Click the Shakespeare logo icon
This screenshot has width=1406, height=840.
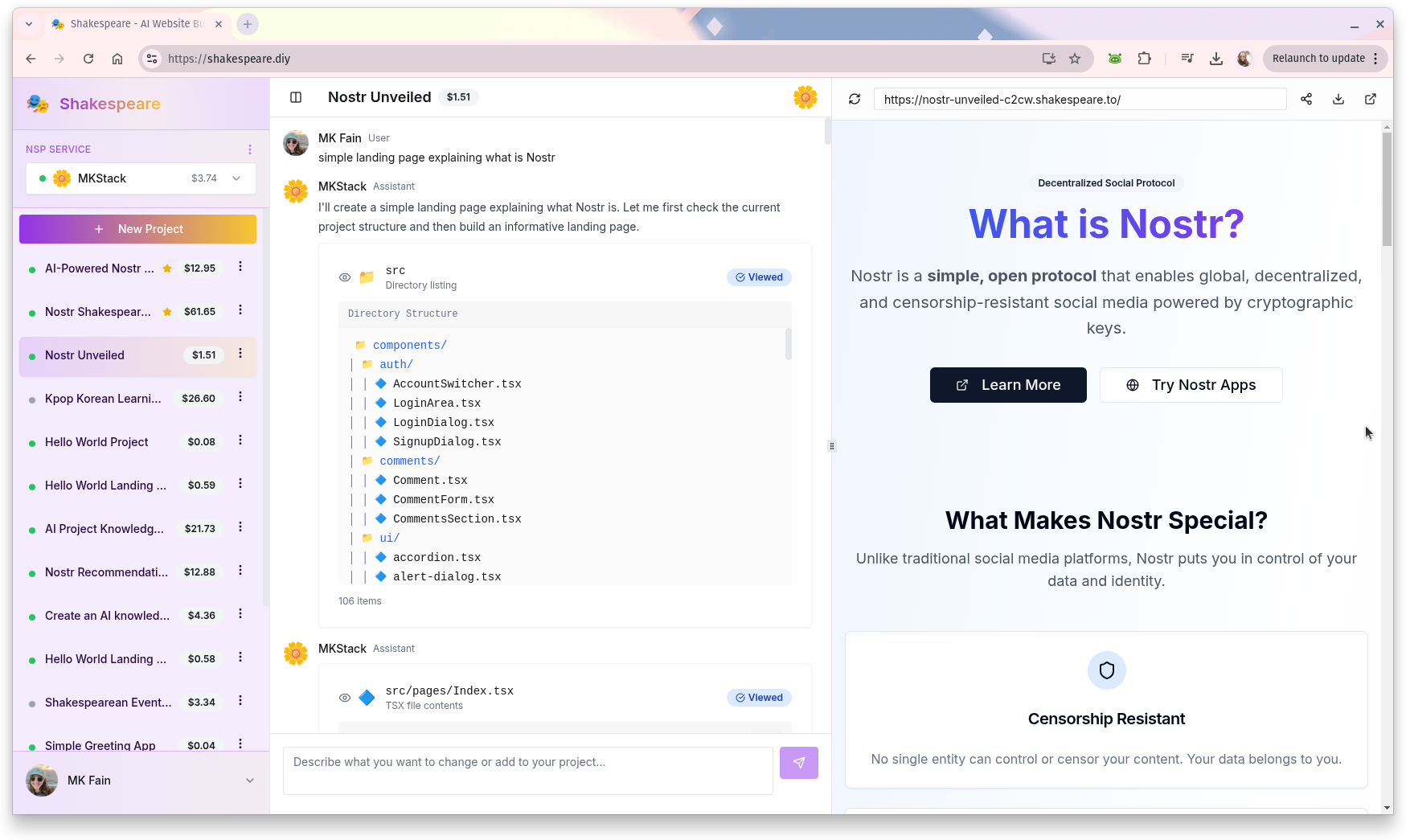38,104
